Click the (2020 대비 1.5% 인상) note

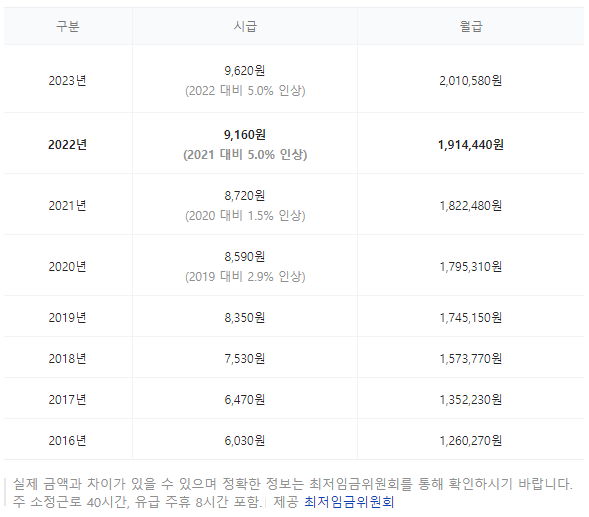coord(245,216)
